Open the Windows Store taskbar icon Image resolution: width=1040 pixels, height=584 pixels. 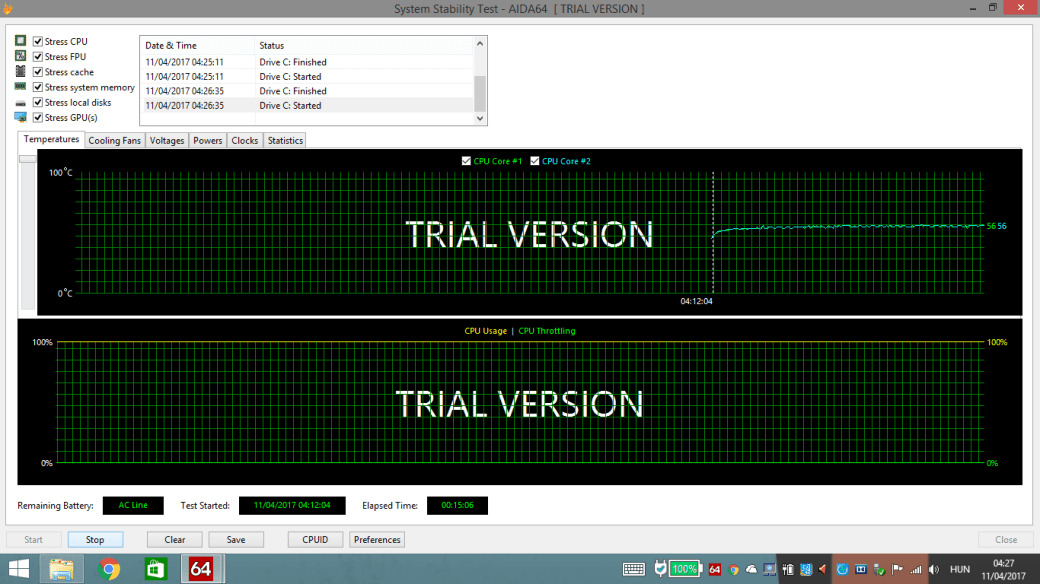[156, 569]
